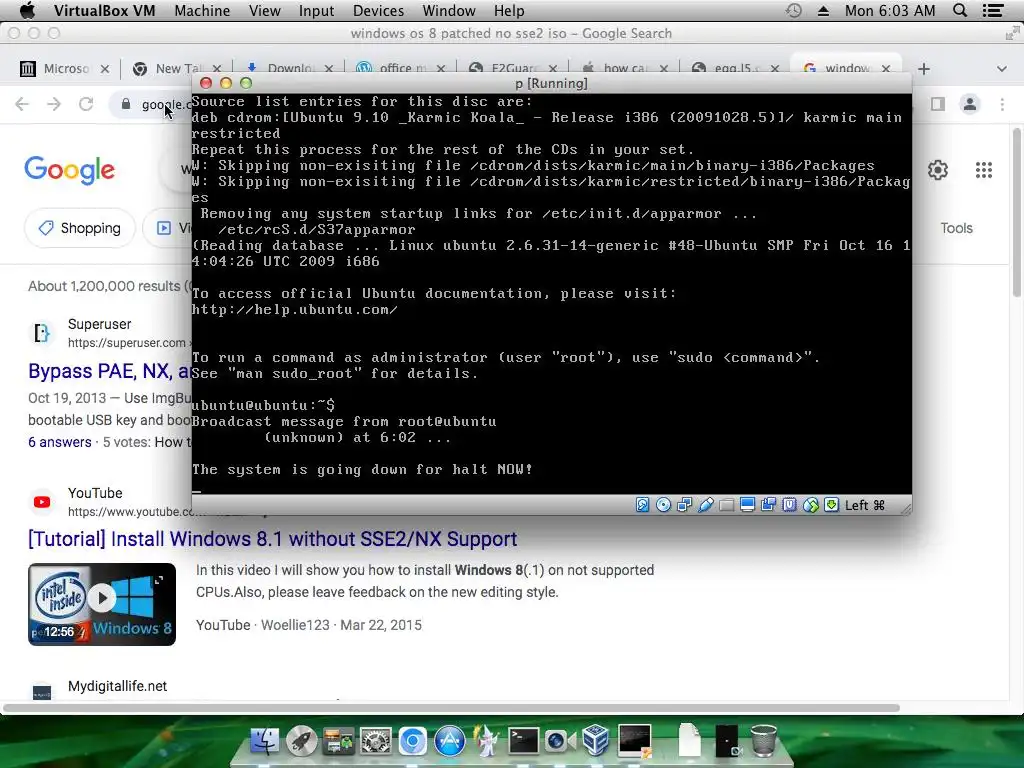Image resolution: width=1024 pixels, height=768 pixels.
Task: Click the overlapping screens recording icon in VM status bar
Action: [x=769, y=505]
